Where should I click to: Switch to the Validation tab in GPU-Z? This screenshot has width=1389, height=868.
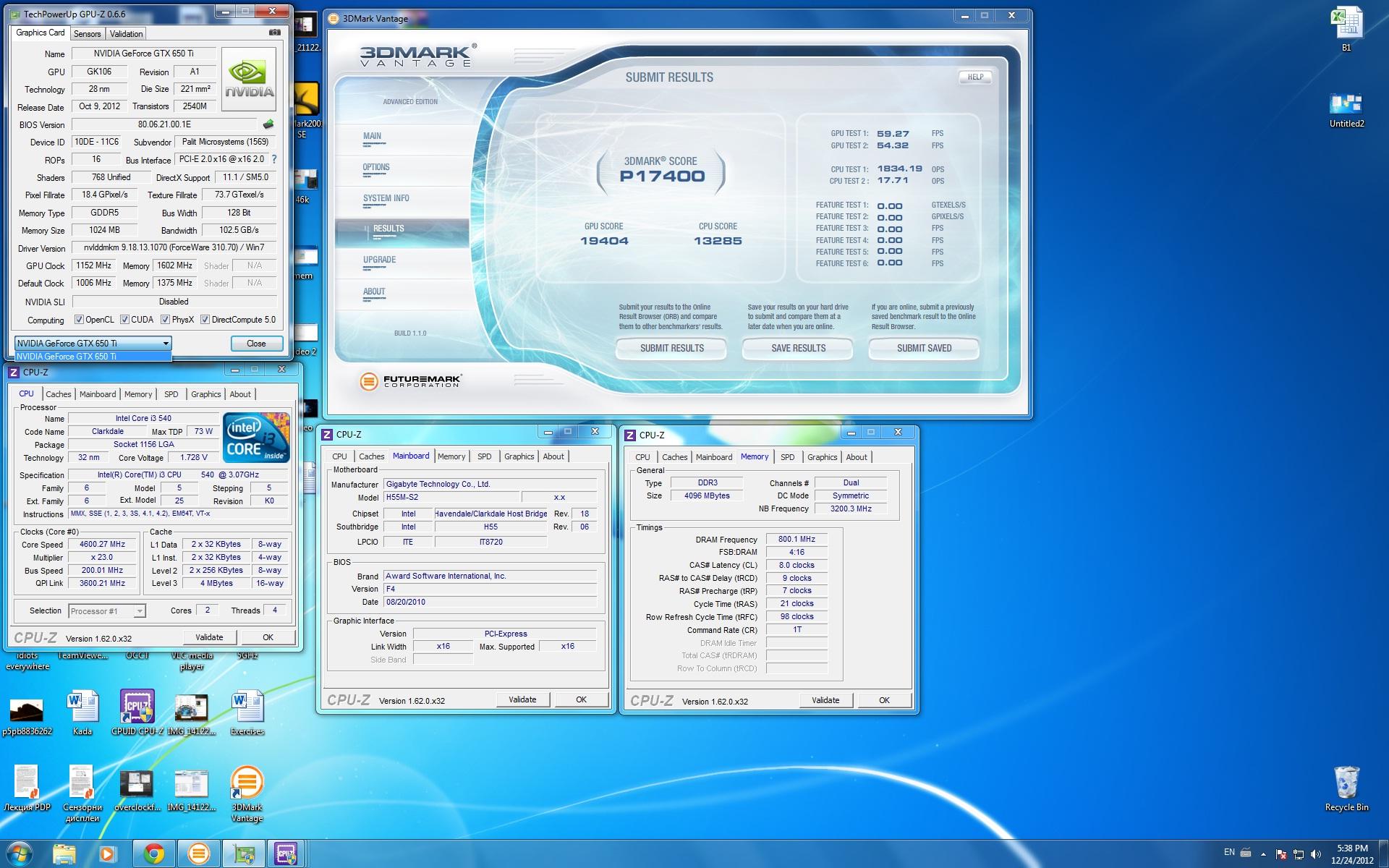pos(126,34)
